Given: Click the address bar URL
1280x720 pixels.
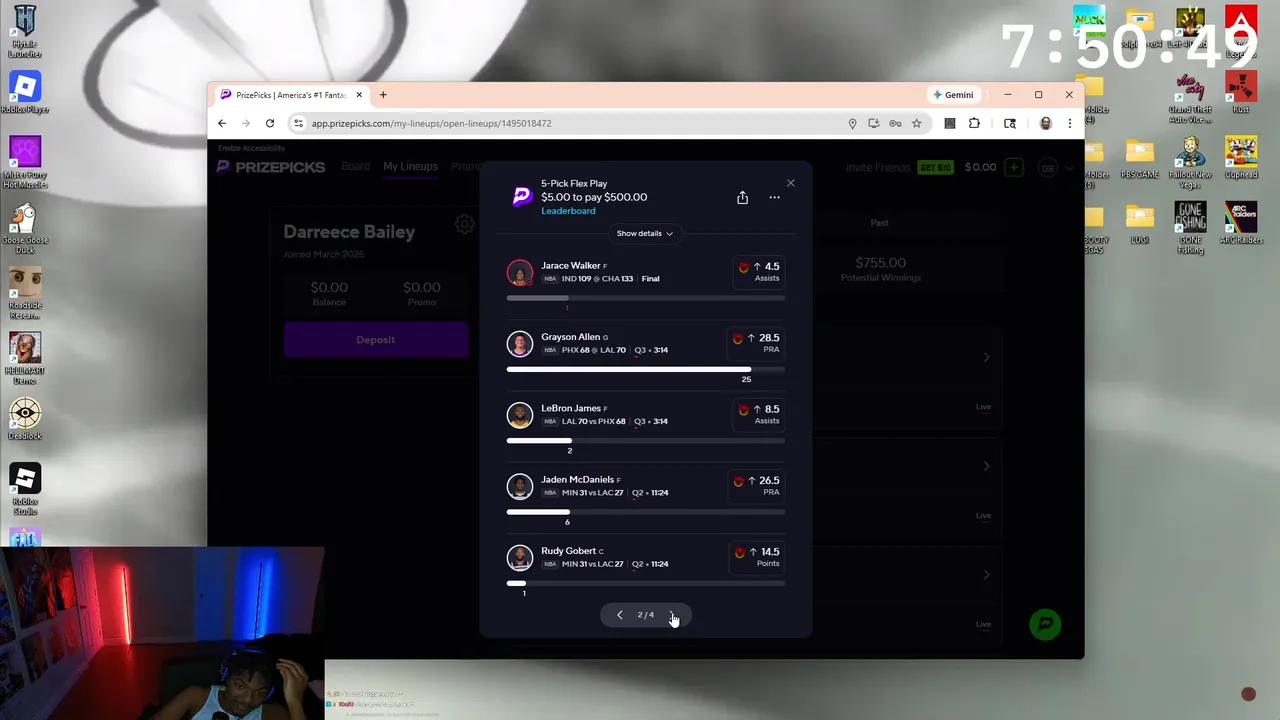Looking at the screenshot, I should tap(431, 124).
